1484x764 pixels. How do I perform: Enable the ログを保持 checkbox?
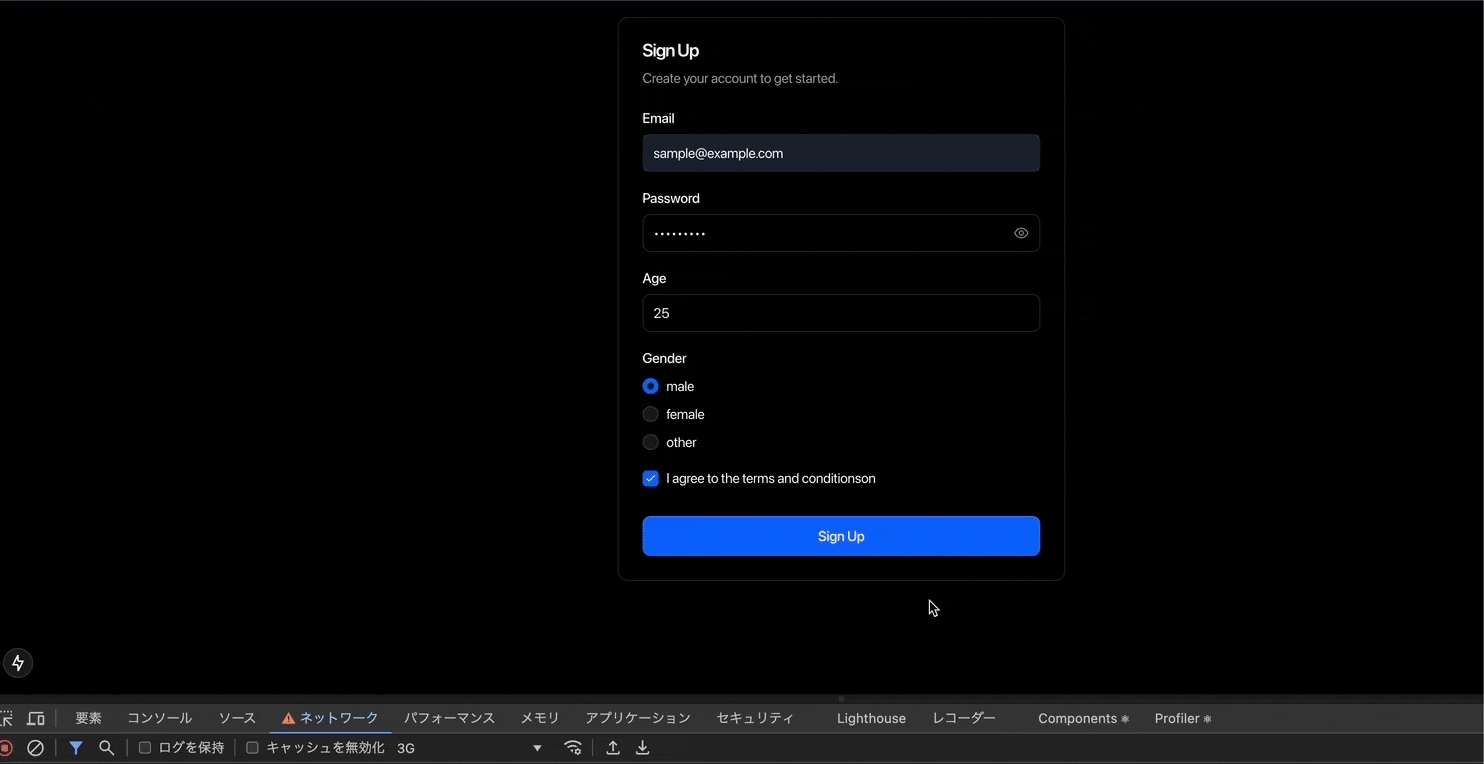pos(145,748)
